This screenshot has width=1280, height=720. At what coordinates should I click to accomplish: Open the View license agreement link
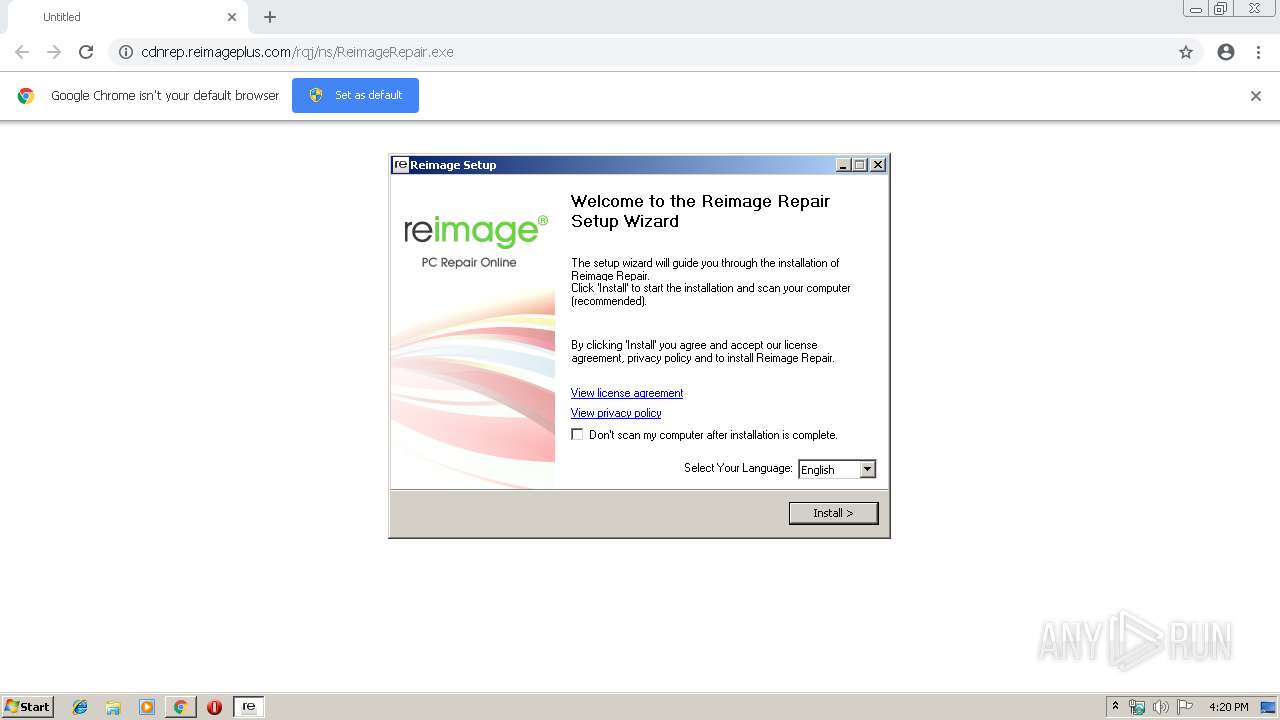pos(627,393)
